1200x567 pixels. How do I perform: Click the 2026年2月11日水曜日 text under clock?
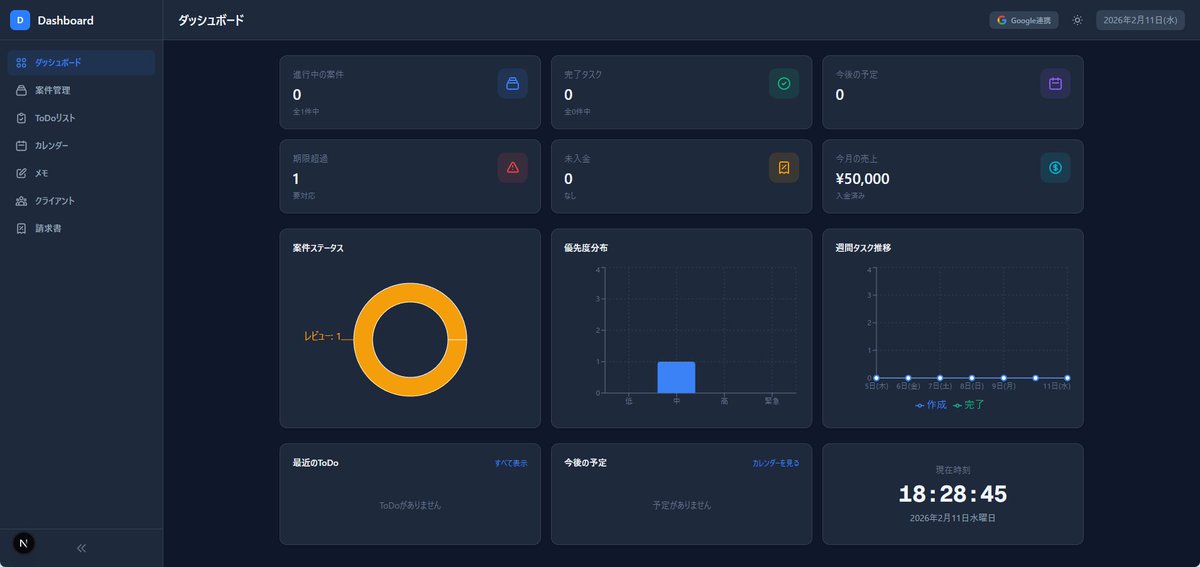coord(953,518)
